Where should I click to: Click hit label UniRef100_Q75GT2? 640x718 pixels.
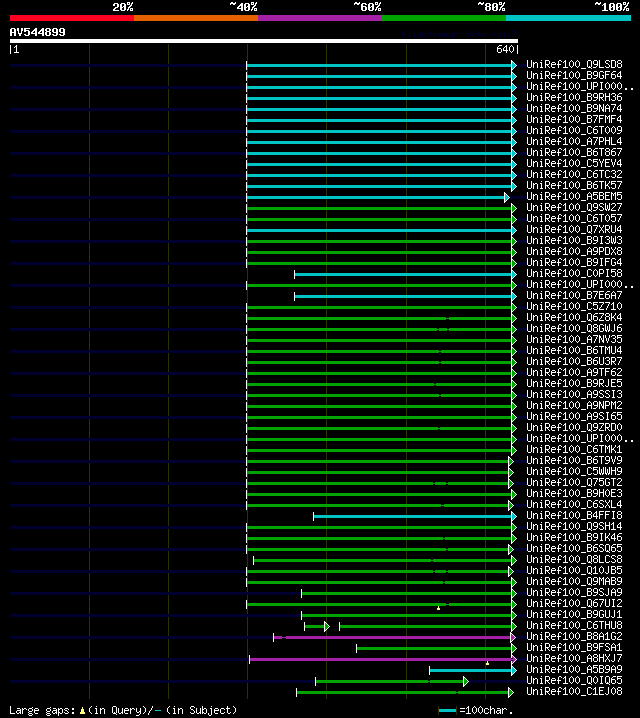[574, 482]
